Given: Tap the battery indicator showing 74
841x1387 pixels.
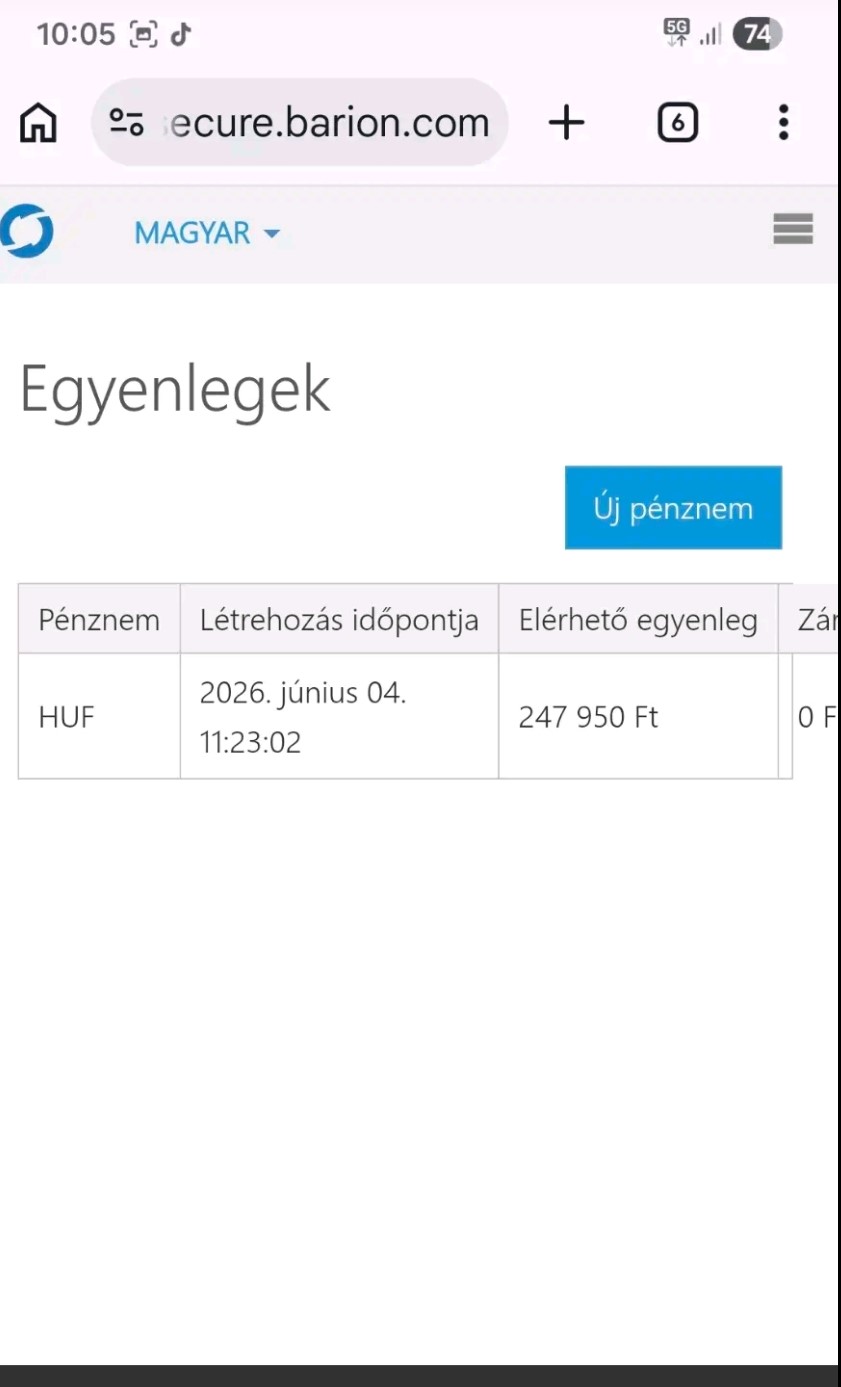Looking at the screenshot, I should [757, 35].
